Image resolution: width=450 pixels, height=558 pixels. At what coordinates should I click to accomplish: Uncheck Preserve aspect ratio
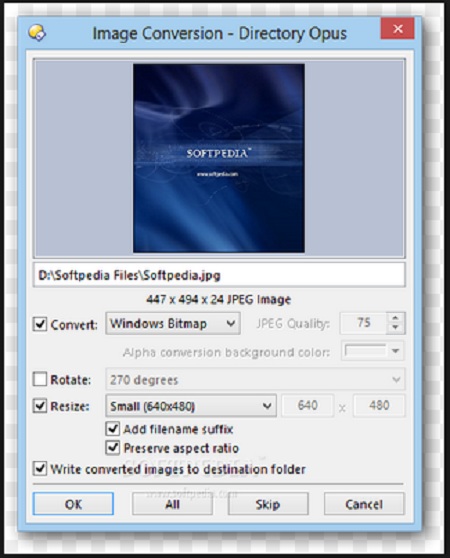112,448
